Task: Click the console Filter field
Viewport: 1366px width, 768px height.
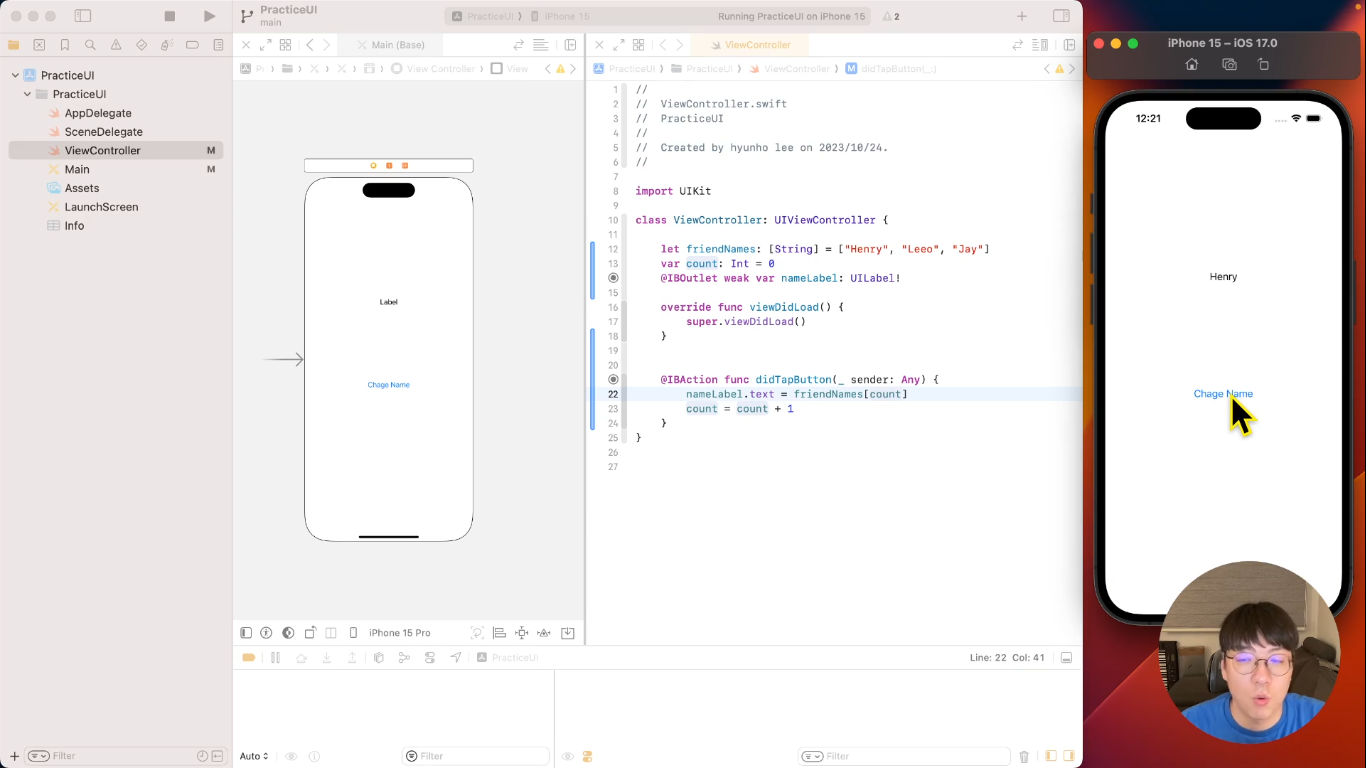Action: [903, 756]
